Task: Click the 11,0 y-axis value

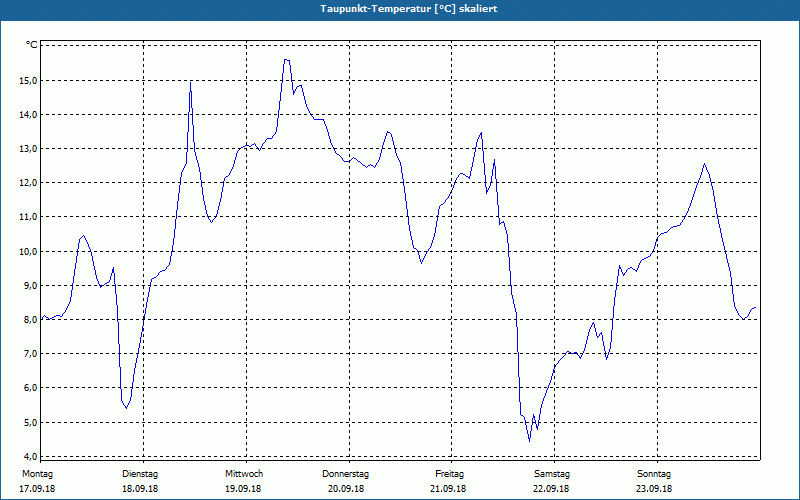Action: pyautogui.click(x=29, y=217)
